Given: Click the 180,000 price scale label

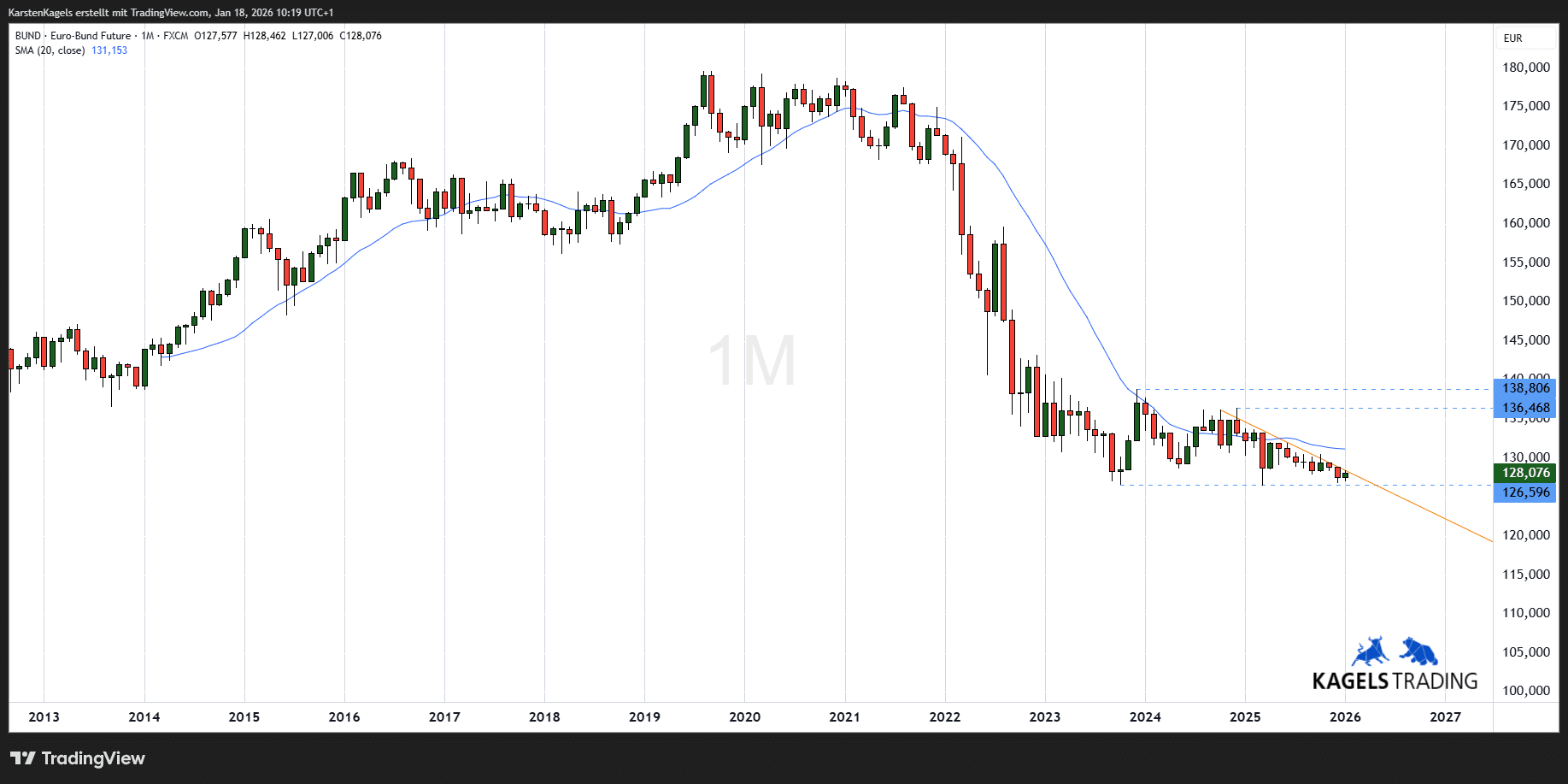Looking at the screenshot, I should (1525, 68).
